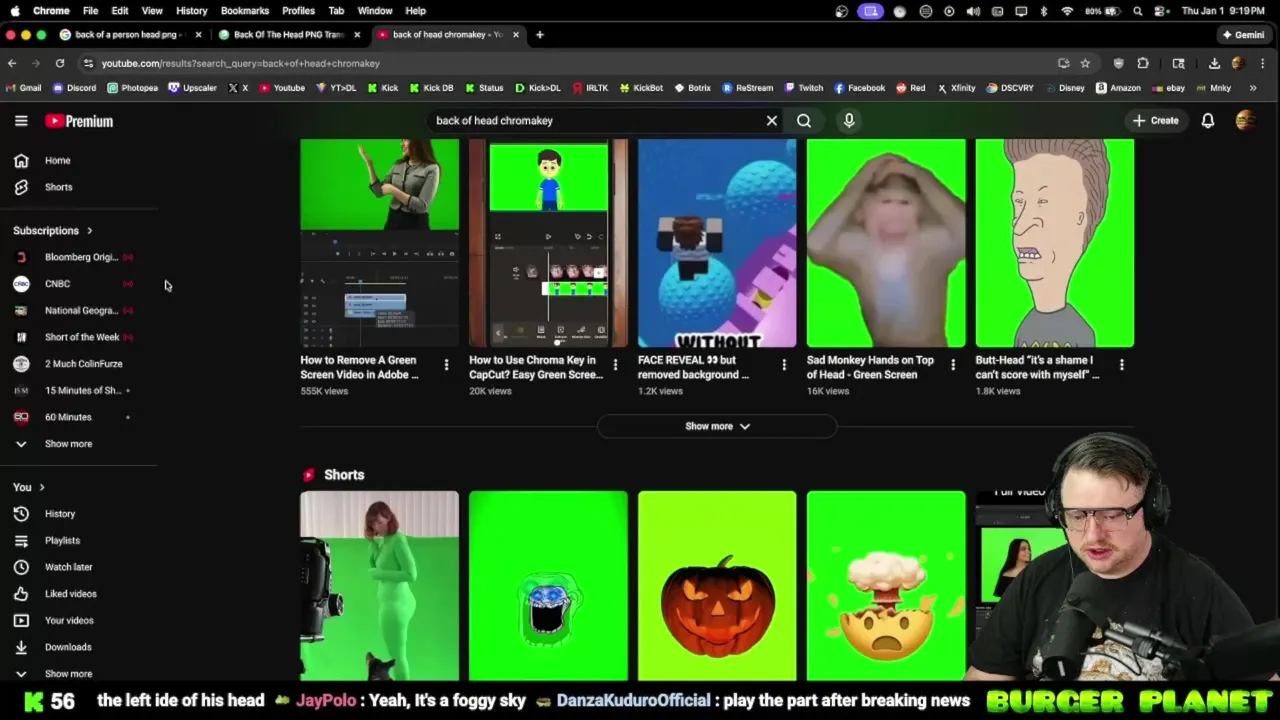The image size is (1280, 720).
Task: Open Chrome downloads icon
Action: 1214,63
